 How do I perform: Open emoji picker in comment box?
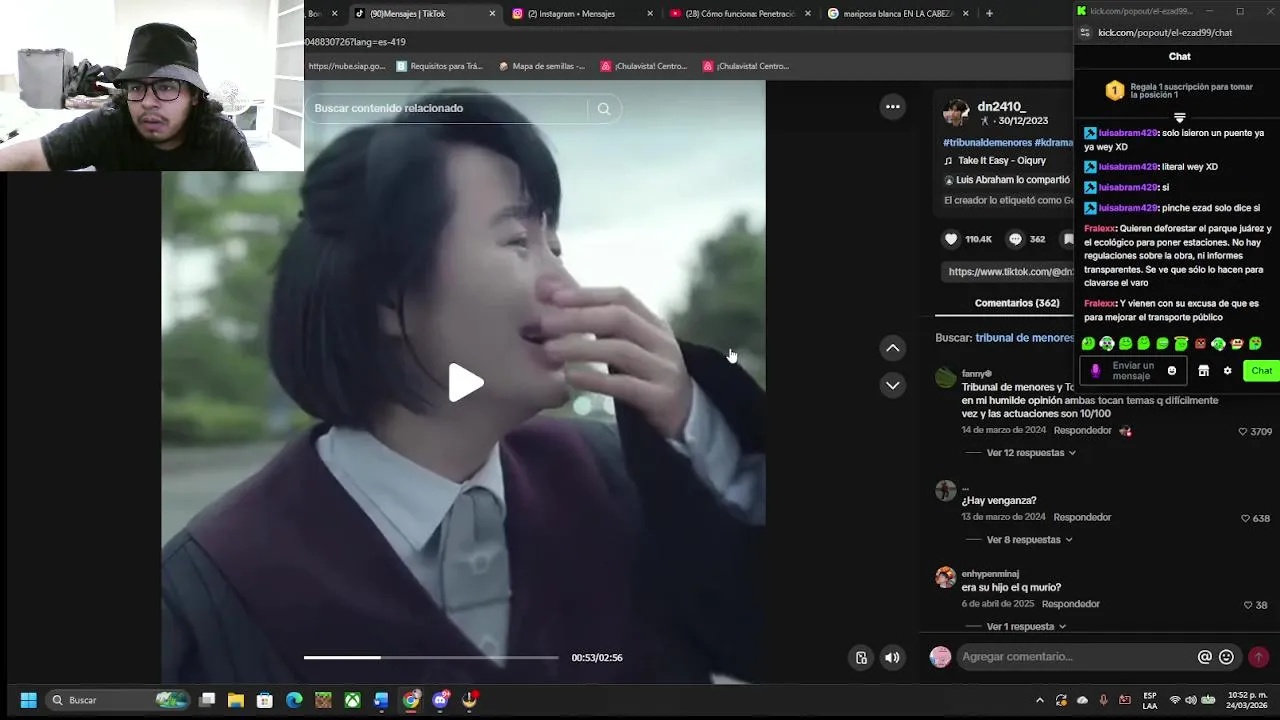[1227, 657]
